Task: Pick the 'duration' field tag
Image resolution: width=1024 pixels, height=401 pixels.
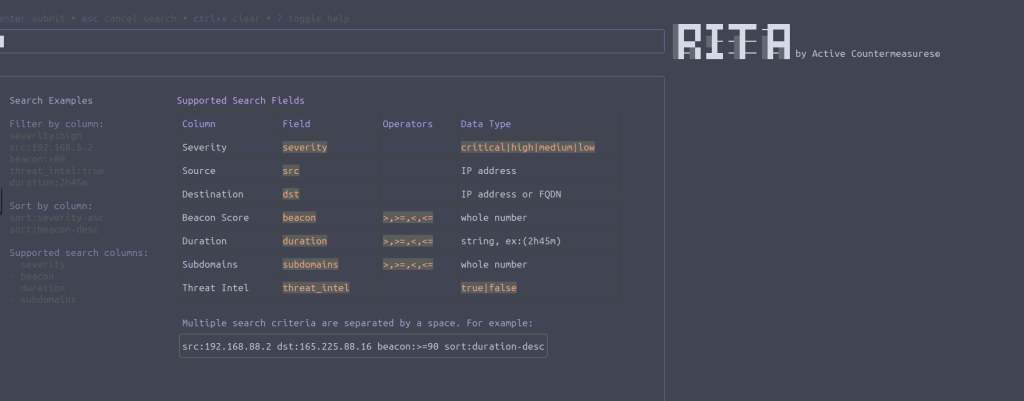Action: [305, 241]
